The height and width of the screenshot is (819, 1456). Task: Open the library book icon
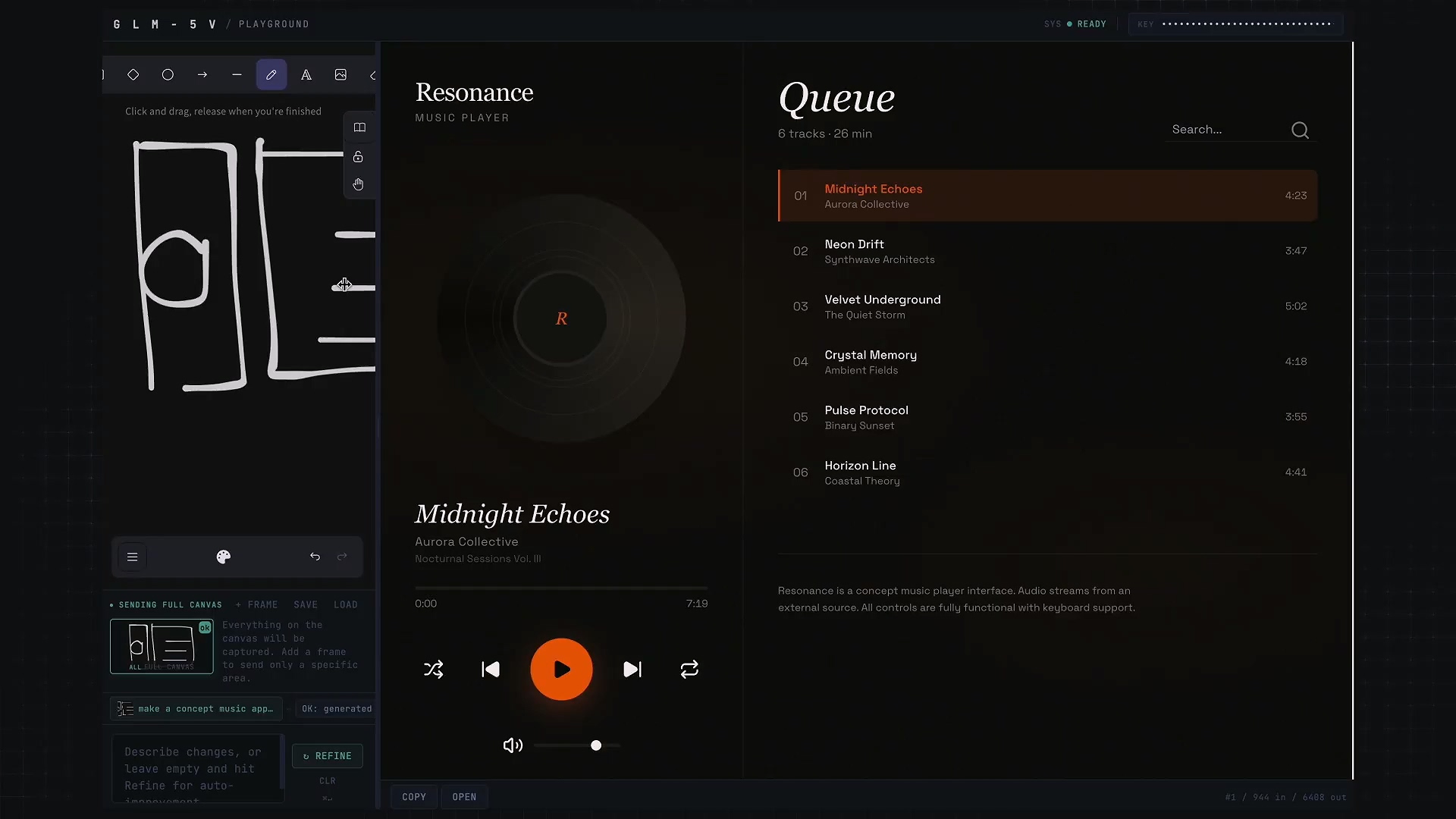click(x=359, y=127)
